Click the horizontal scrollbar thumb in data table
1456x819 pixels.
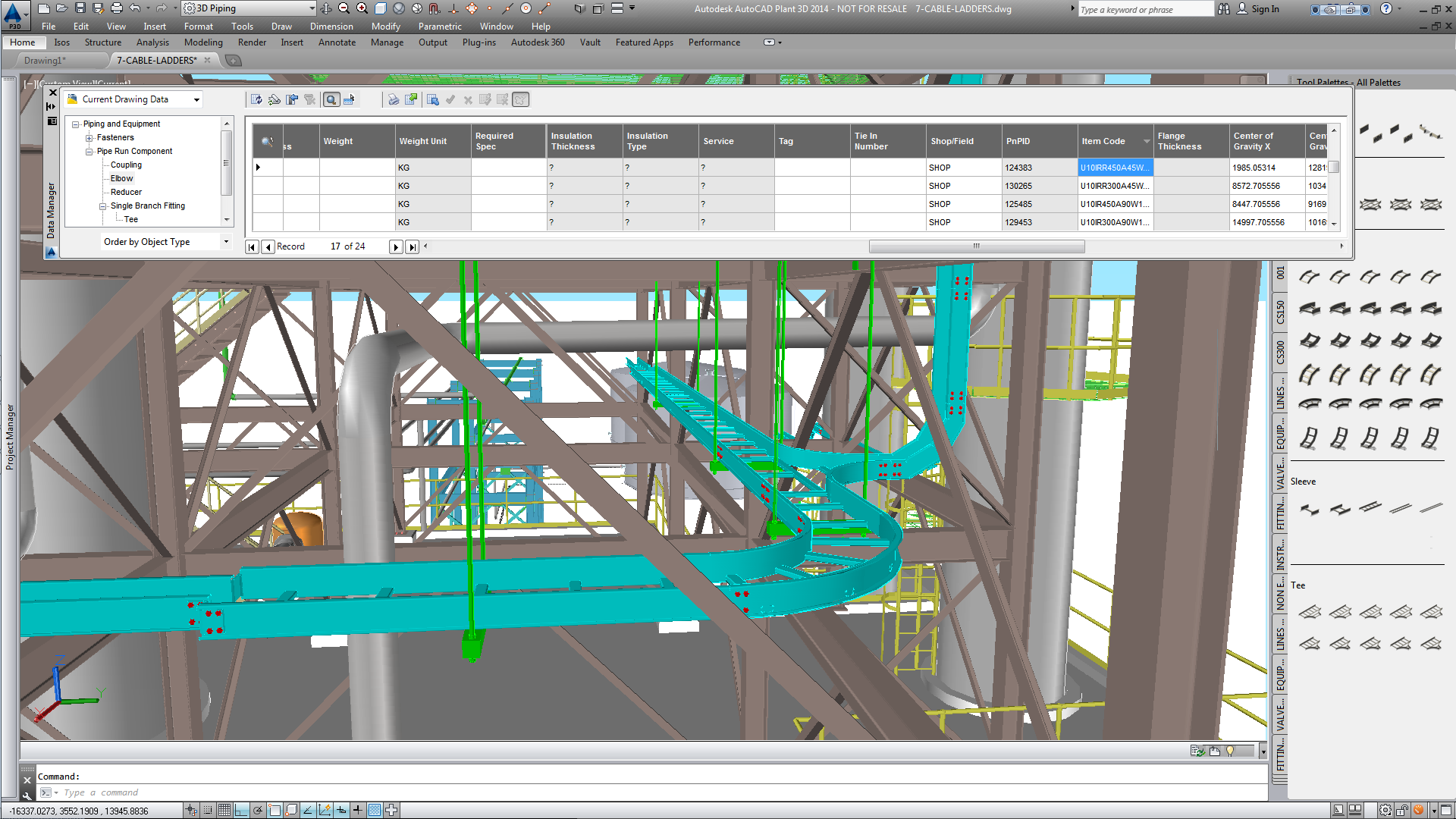click(976, 246)
